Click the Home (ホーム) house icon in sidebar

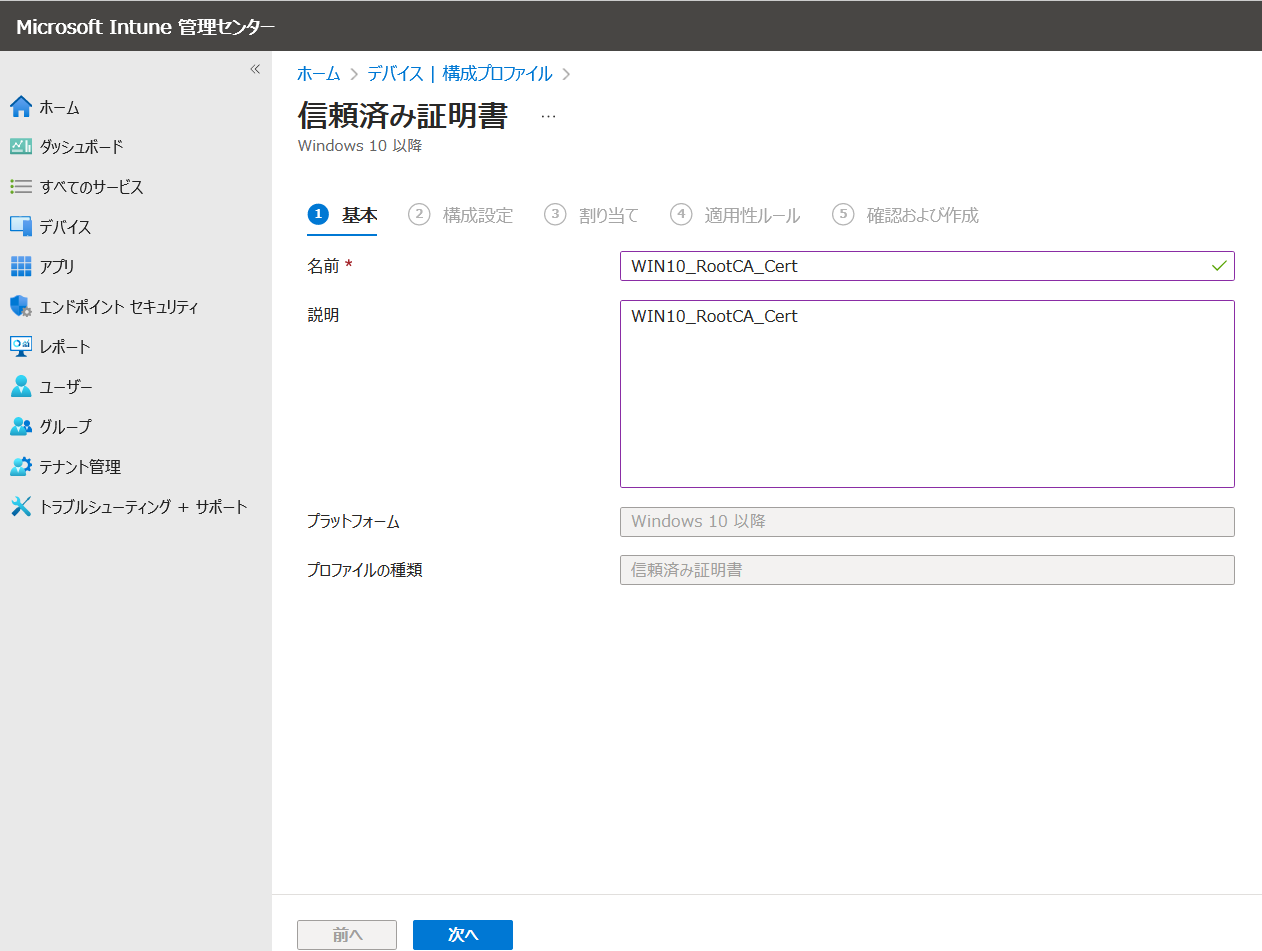point(21,107)
